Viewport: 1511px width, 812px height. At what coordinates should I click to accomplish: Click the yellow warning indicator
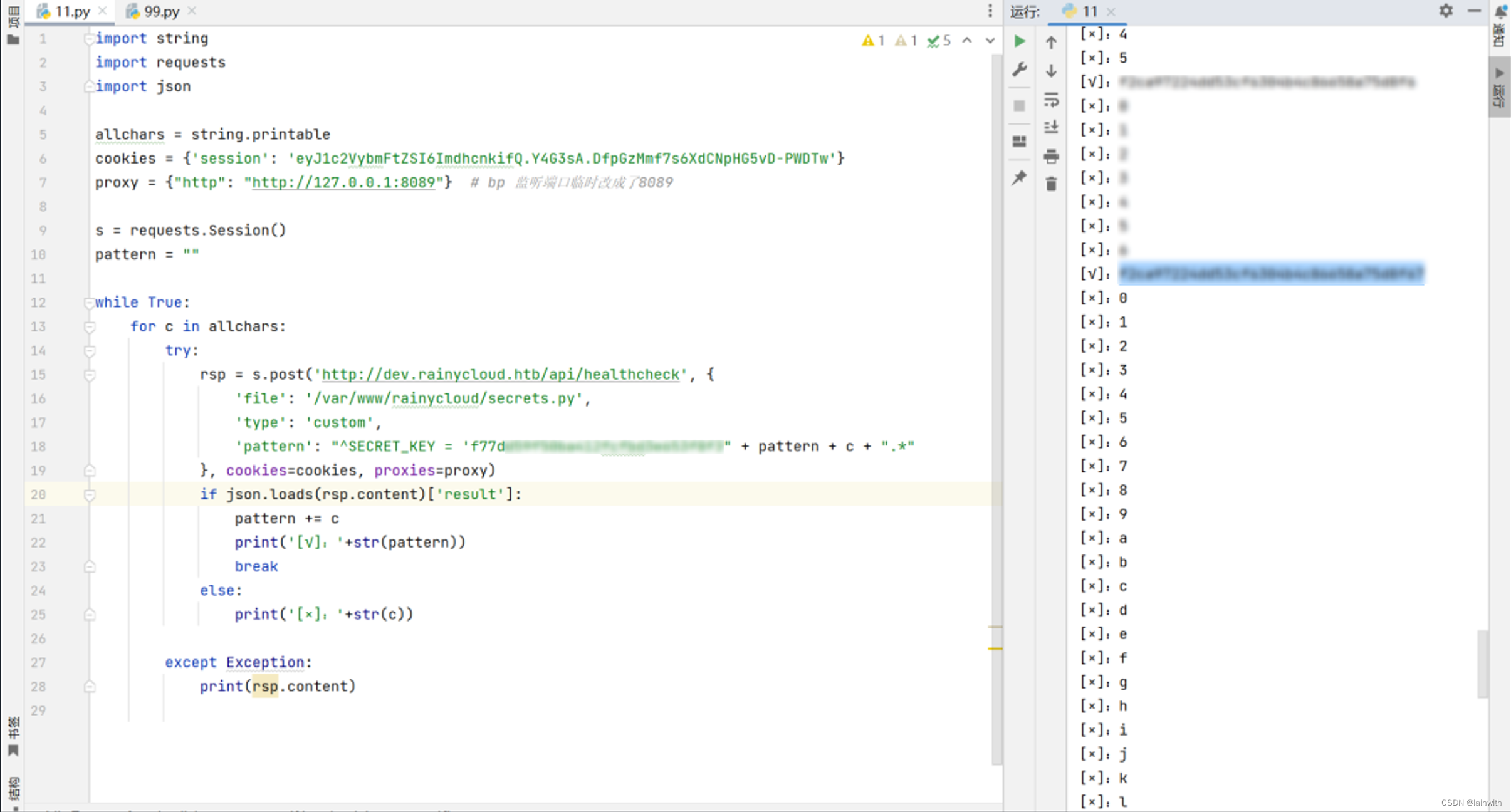(873, 41)
